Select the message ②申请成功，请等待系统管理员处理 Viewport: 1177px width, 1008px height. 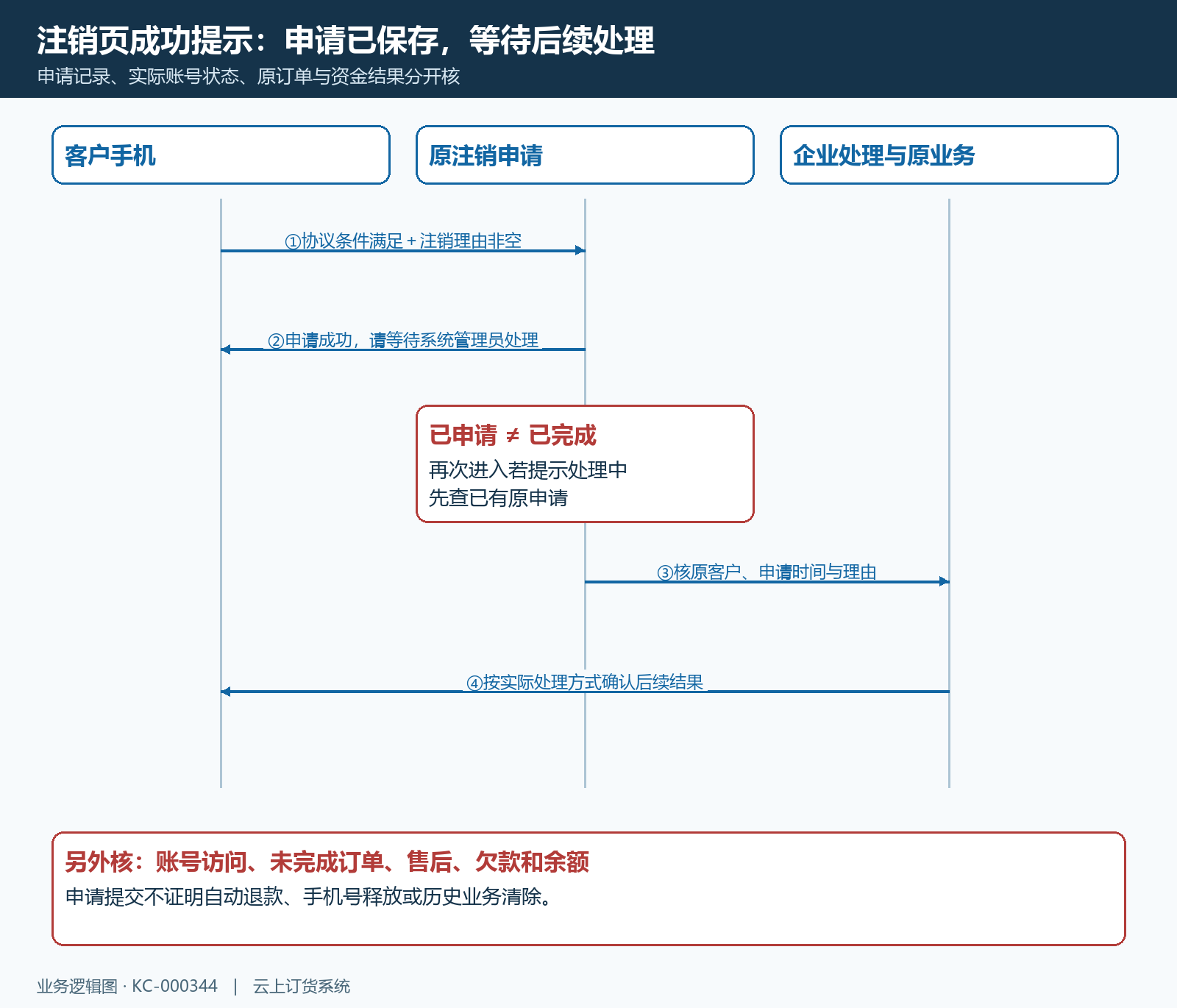tap(403, 341)
